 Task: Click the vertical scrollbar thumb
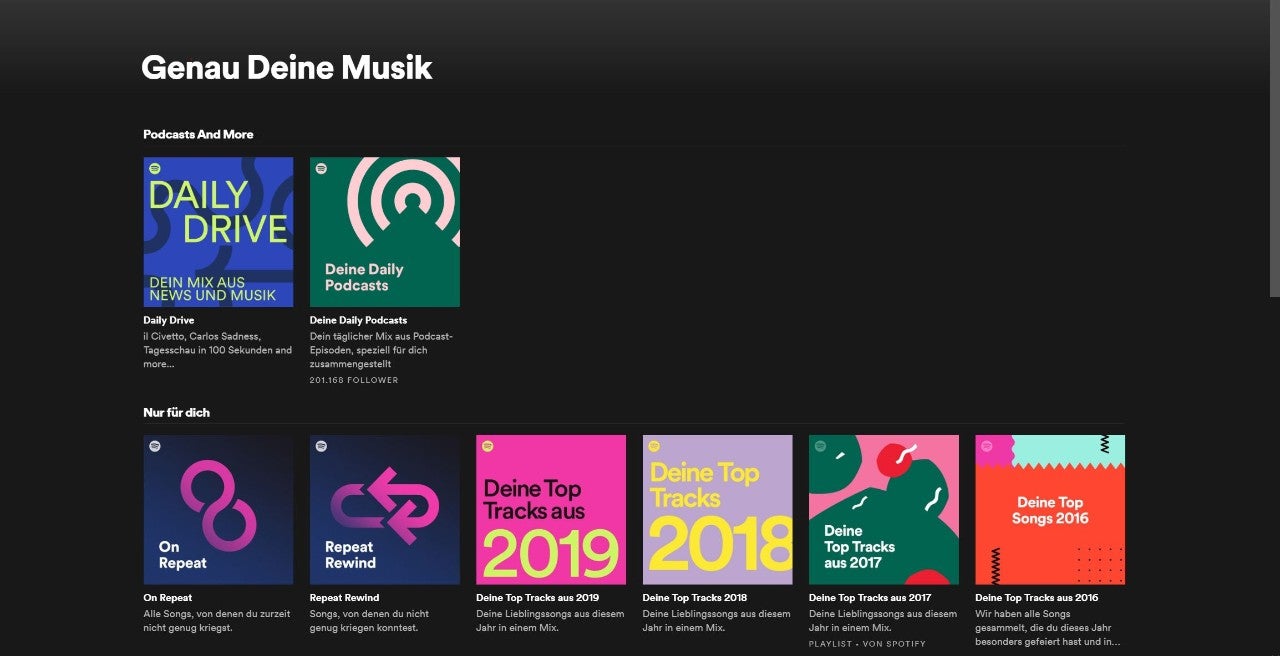pos(1275,148)
